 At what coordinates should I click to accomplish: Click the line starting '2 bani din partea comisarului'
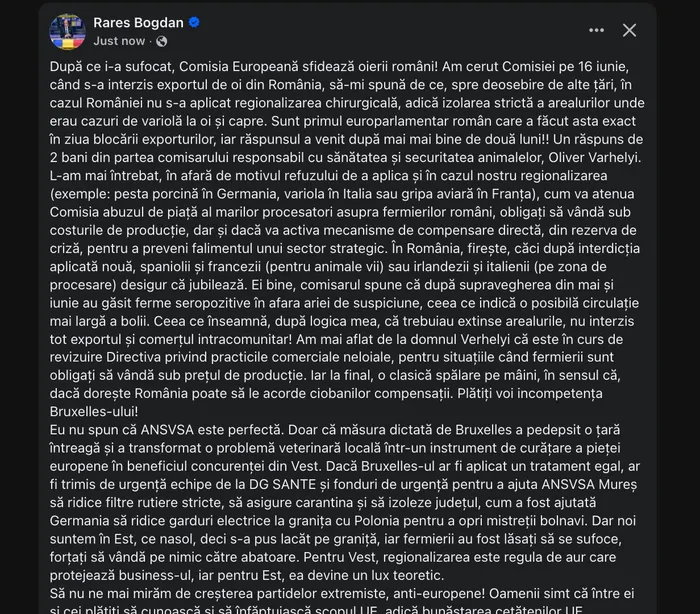346,158
